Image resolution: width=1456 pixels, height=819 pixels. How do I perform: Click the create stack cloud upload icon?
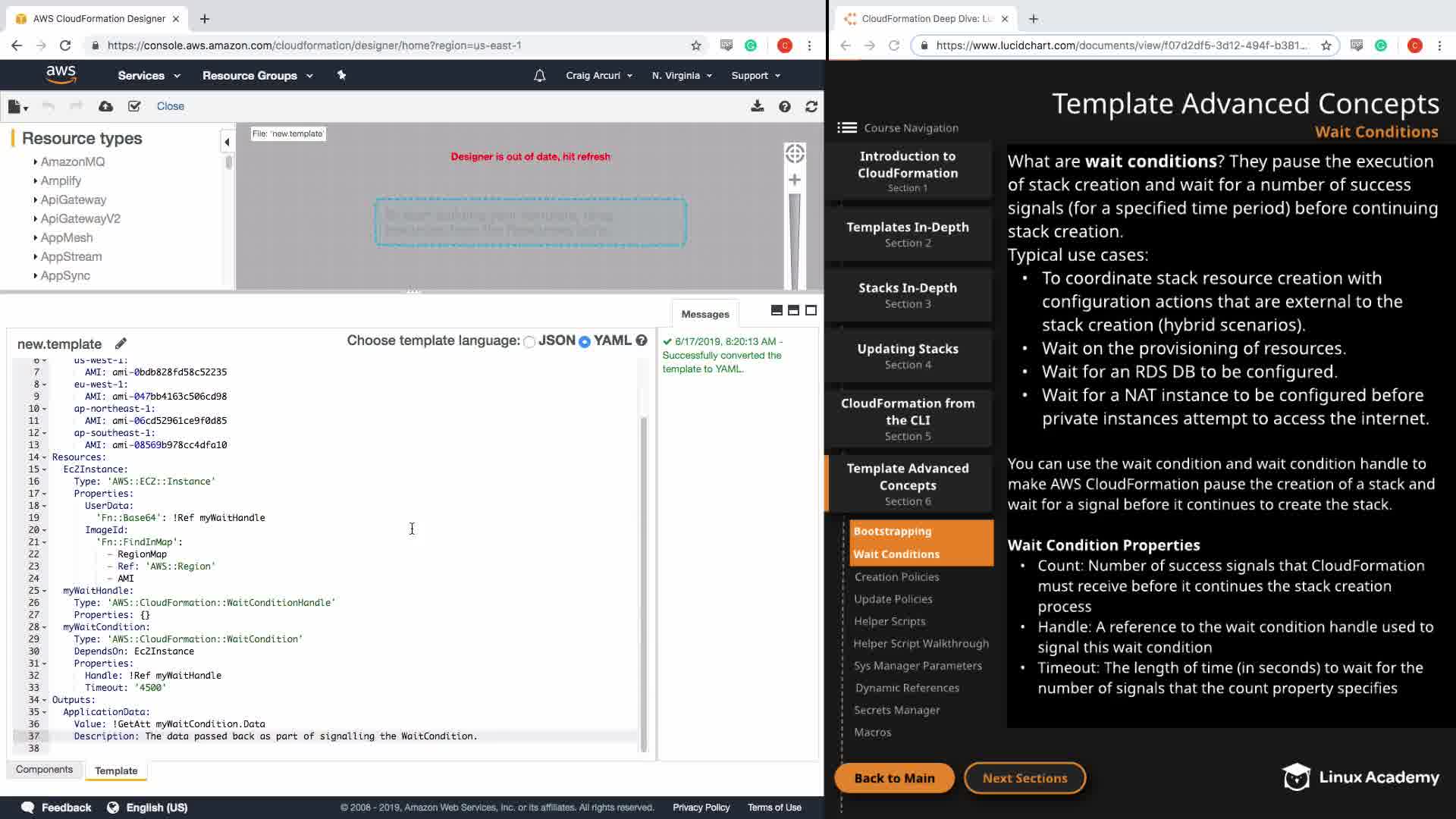point(105,106)
